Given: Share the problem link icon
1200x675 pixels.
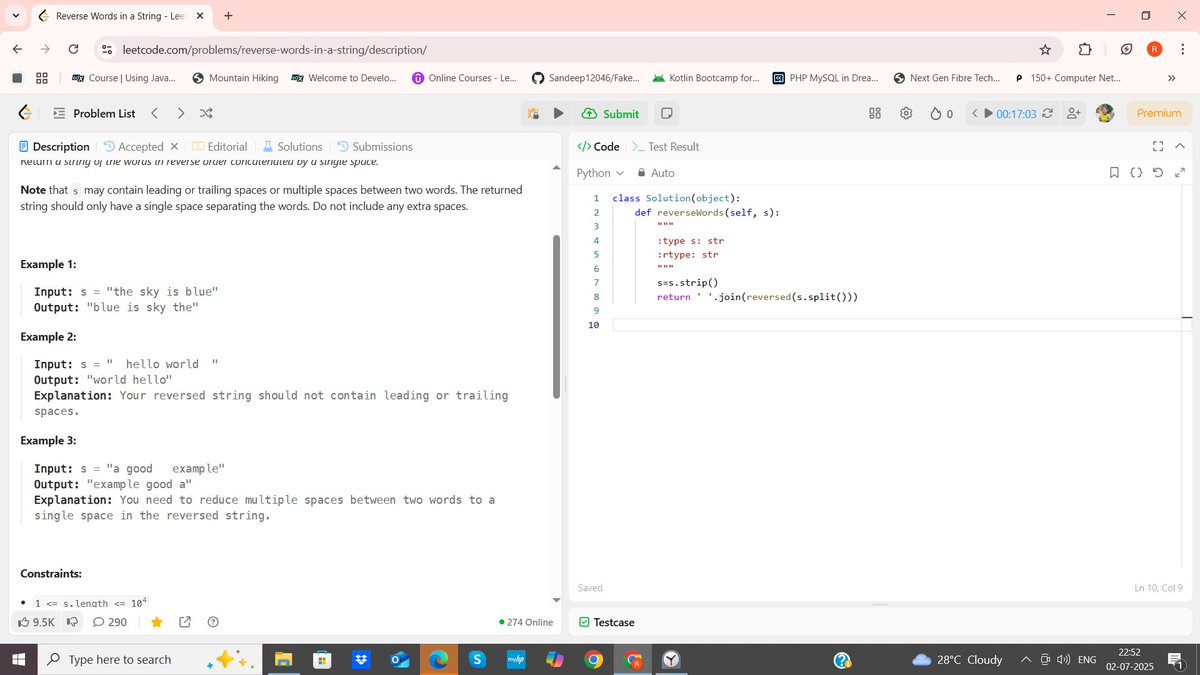Looking at the screenshot, I should tap(185, 622).
